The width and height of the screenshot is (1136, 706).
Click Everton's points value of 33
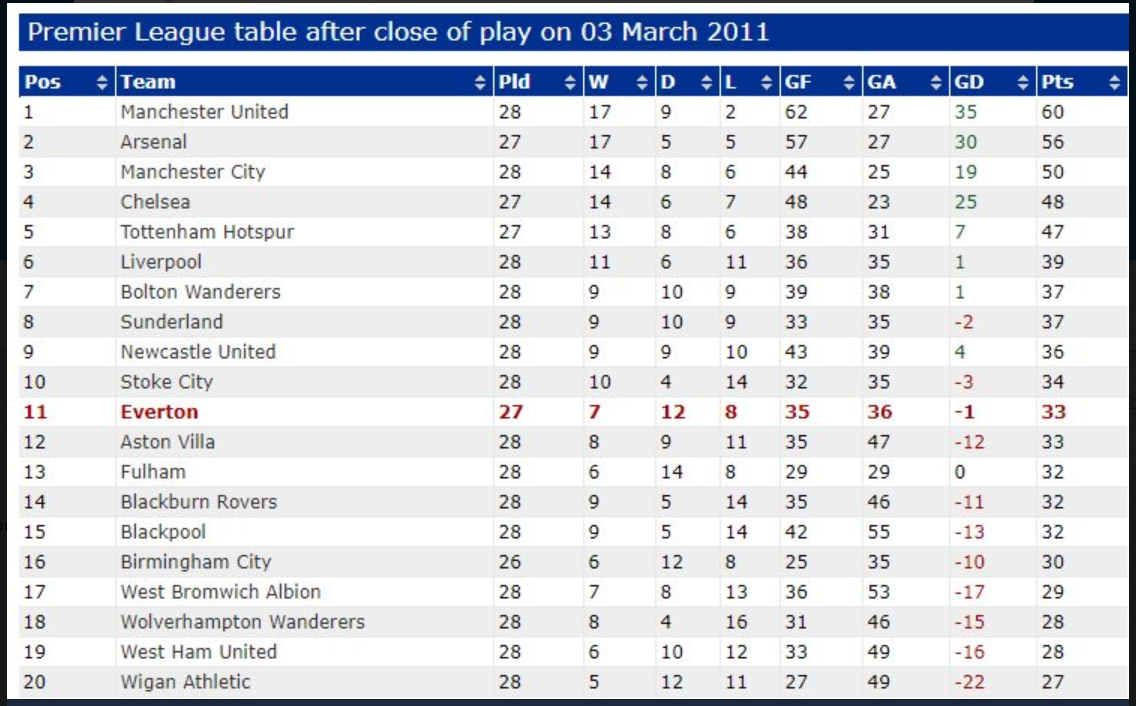coord(1053,412)
